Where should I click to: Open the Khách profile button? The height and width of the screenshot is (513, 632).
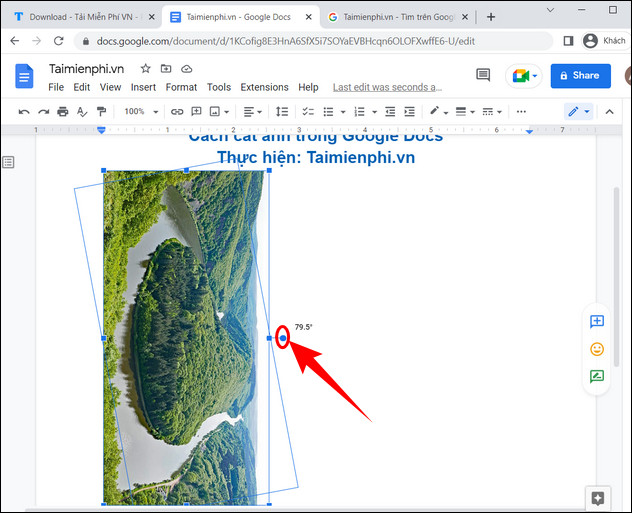coord(606,41)
